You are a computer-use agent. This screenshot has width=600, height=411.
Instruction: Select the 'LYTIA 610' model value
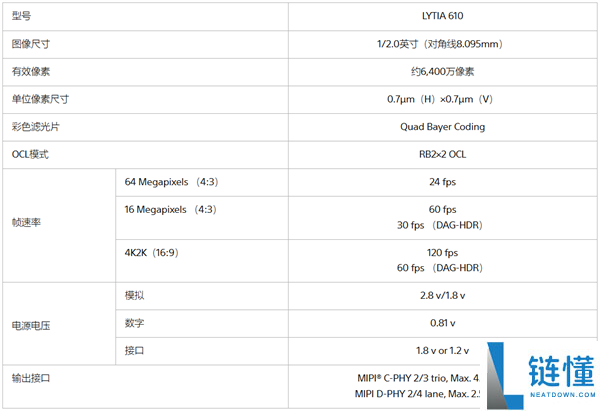pos(442,16)
